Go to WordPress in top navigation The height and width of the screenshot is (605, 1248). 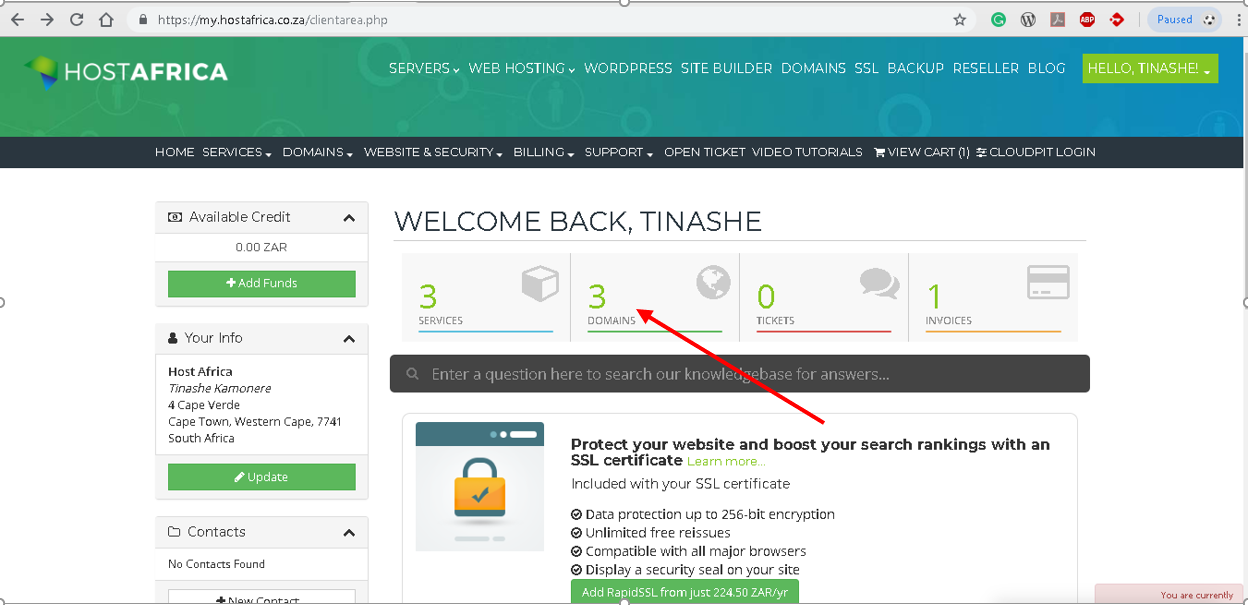point(628,68)
